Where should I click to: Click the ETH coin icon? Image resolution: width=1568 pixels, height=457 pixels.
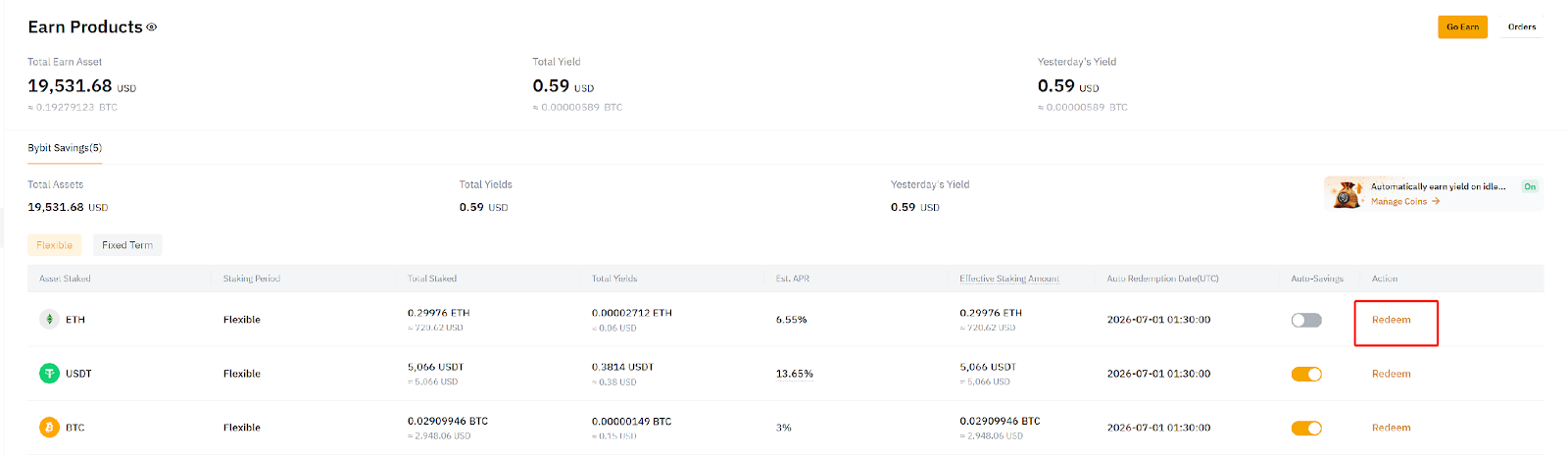click(x=49, y=320)
